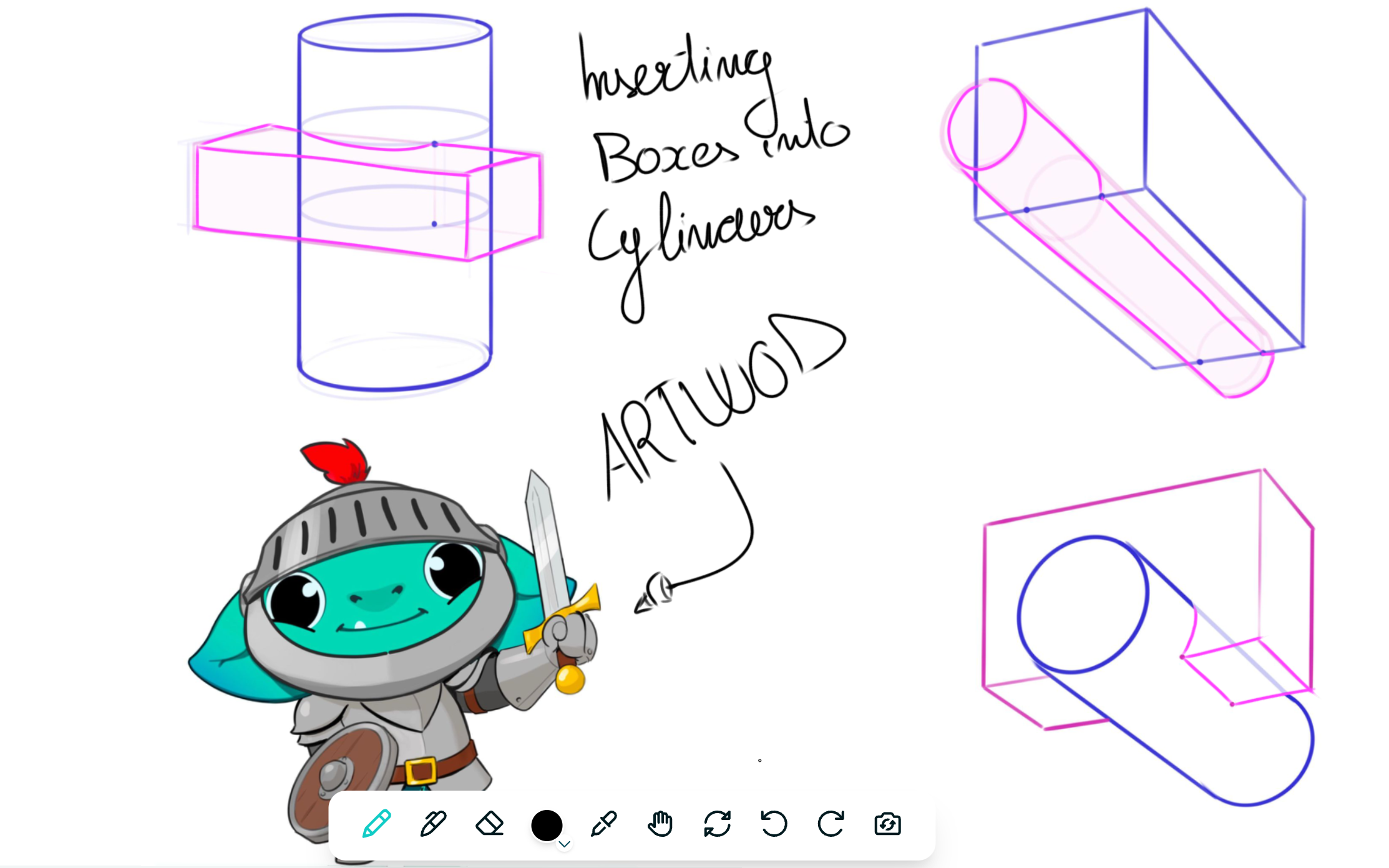Viewport: 1389px width, 868px height.
Task: Click the camera icon with rotating arrows
Action: 887,824
